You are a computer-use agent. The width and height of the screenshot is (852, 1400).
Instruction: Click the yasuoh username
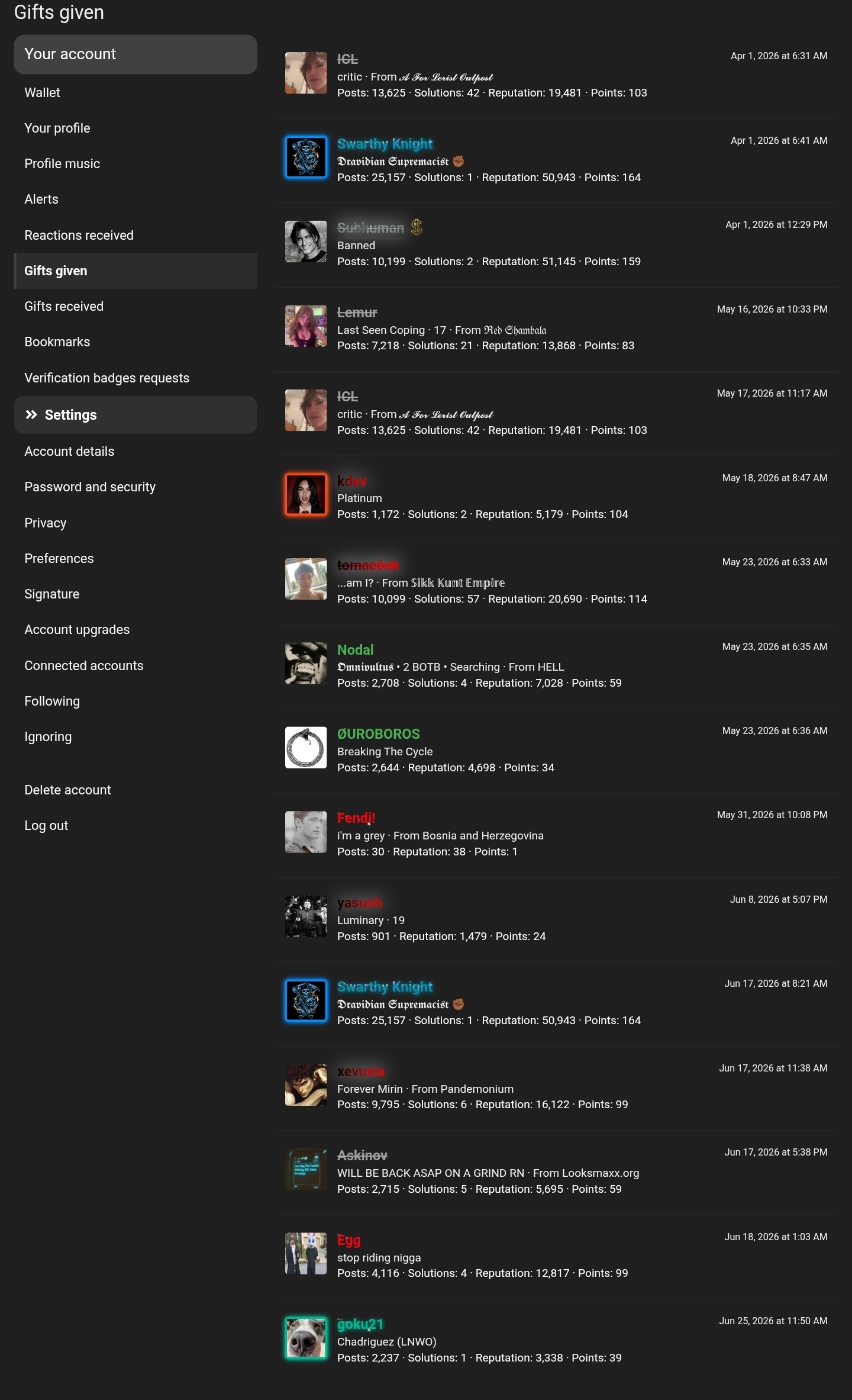360,903
